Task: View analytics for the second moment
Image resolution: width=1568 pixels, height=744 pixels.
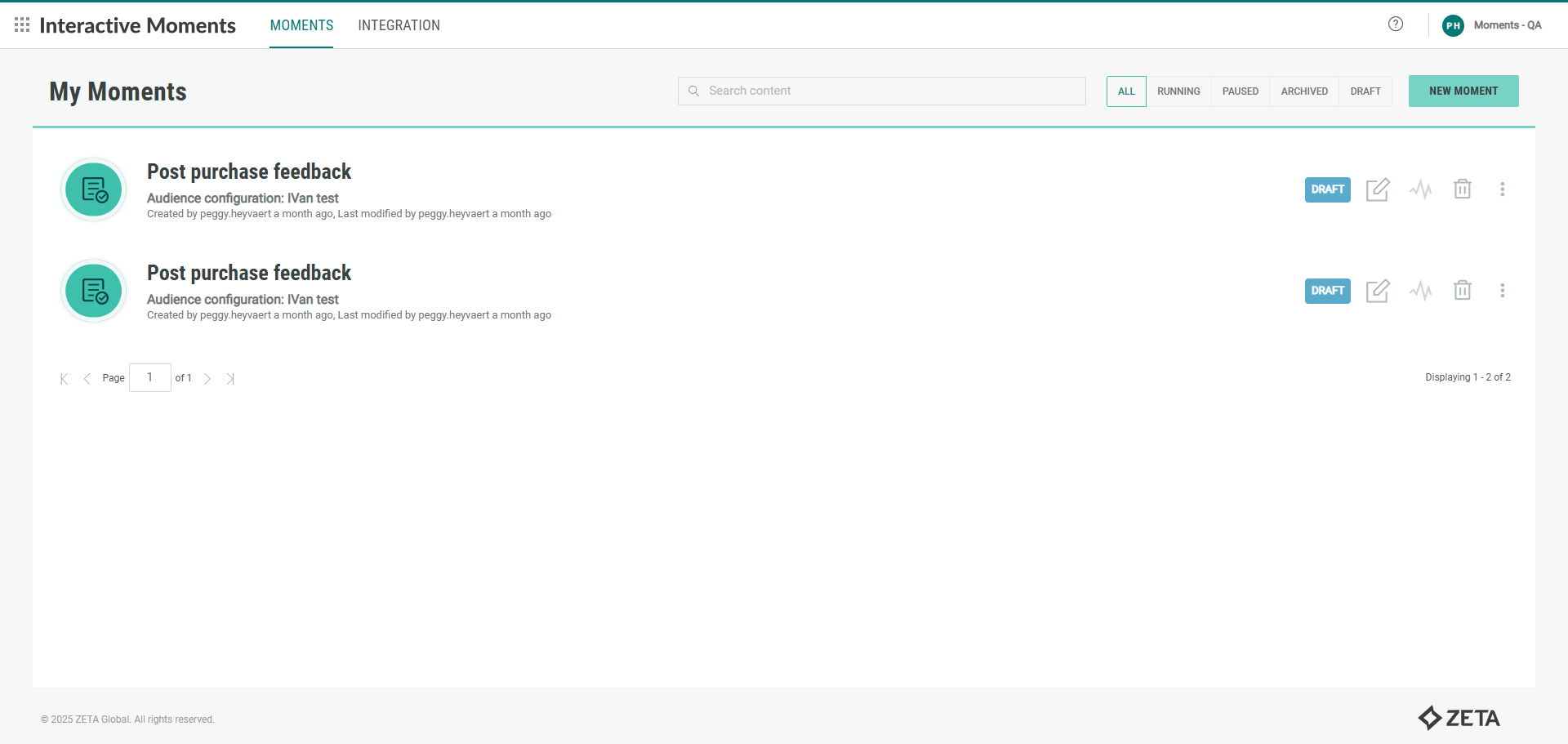Action: (x=1420, y=291)
